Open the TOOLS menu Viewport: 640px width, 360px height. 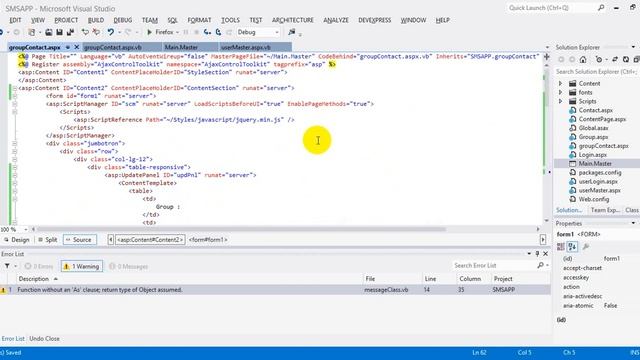coord(230,20)
